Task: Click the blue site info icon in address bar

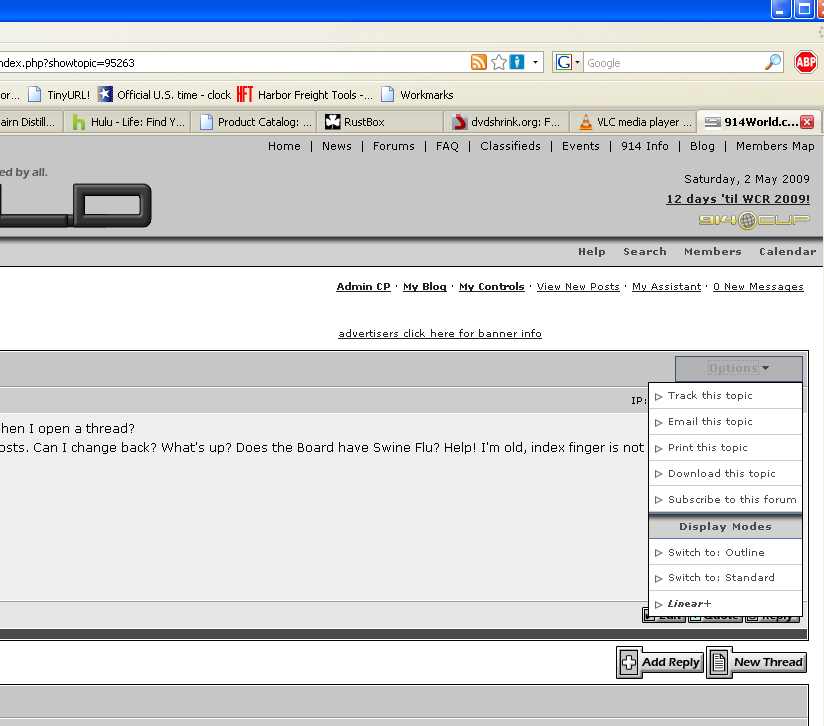Action: (x=517, y=62)
